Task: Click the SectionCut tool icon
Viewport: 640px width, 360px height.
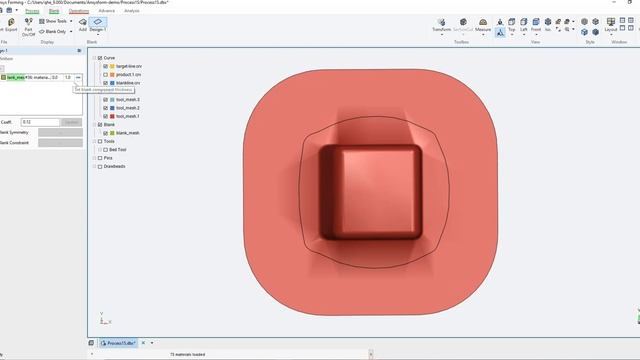Action: coord(463,22)
